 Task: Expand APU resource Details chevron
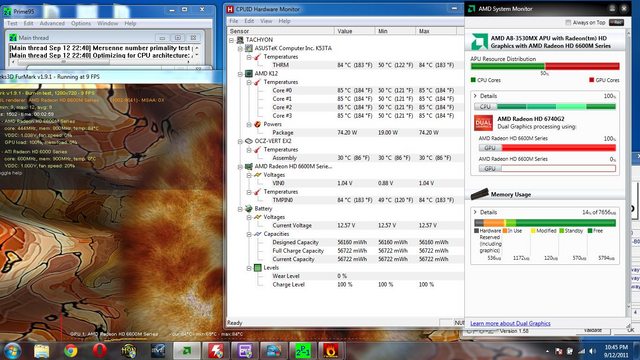(x=475, y=96)
